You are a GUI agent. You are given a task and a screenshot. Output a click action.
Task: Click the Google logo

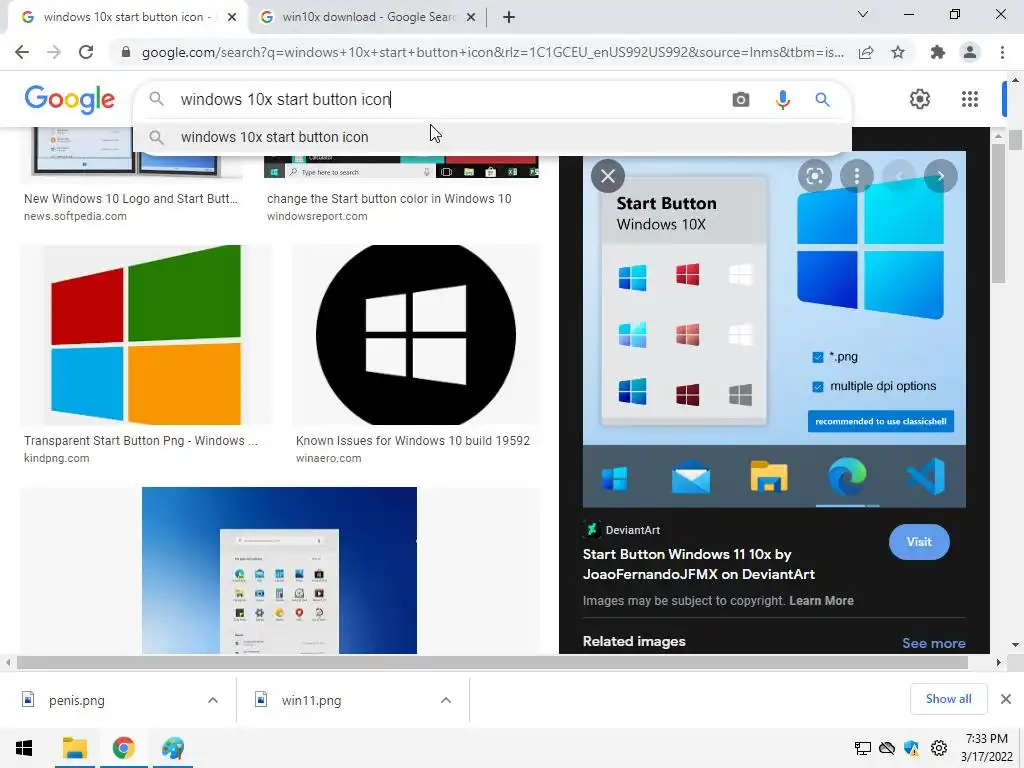pyautogui.click(x=70, y=99)
